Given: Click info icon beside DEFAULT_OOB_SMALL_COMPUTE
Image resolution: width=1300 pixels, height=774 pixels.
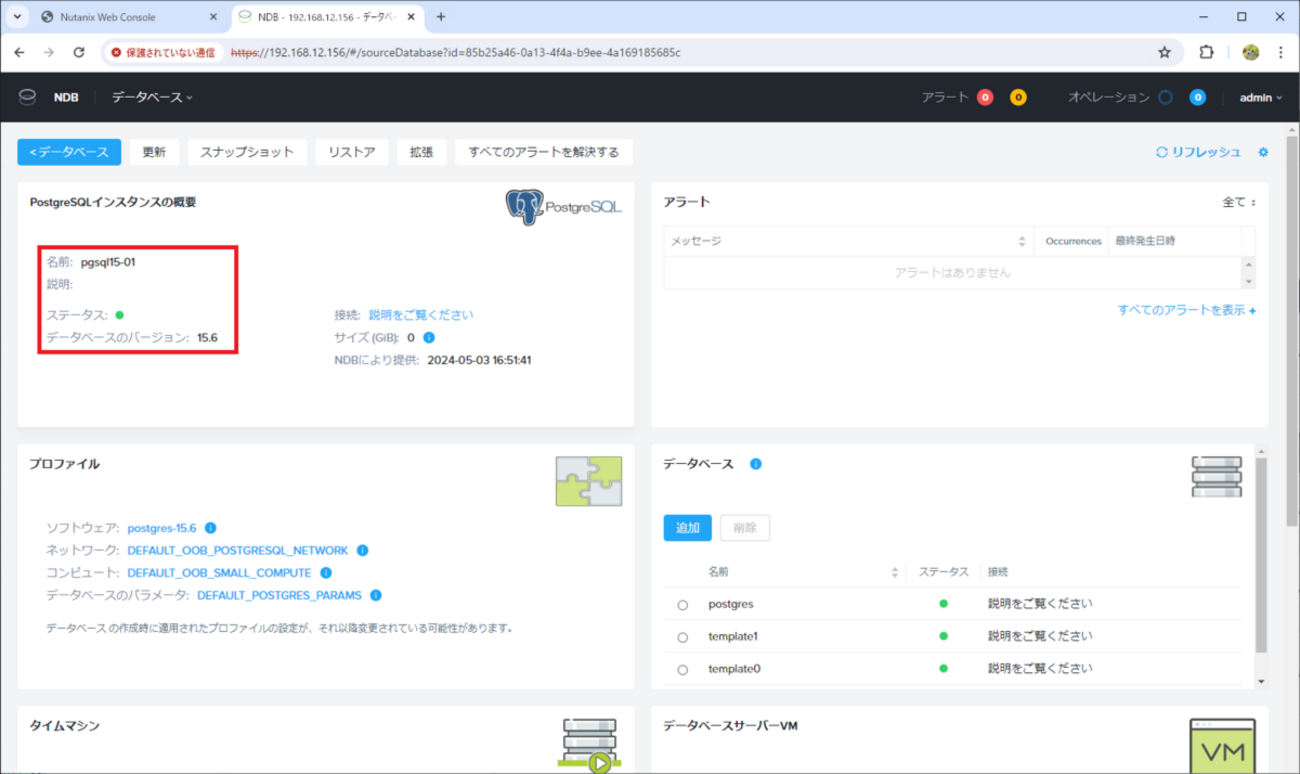Looking at the screenshot, I should (326, 573).
